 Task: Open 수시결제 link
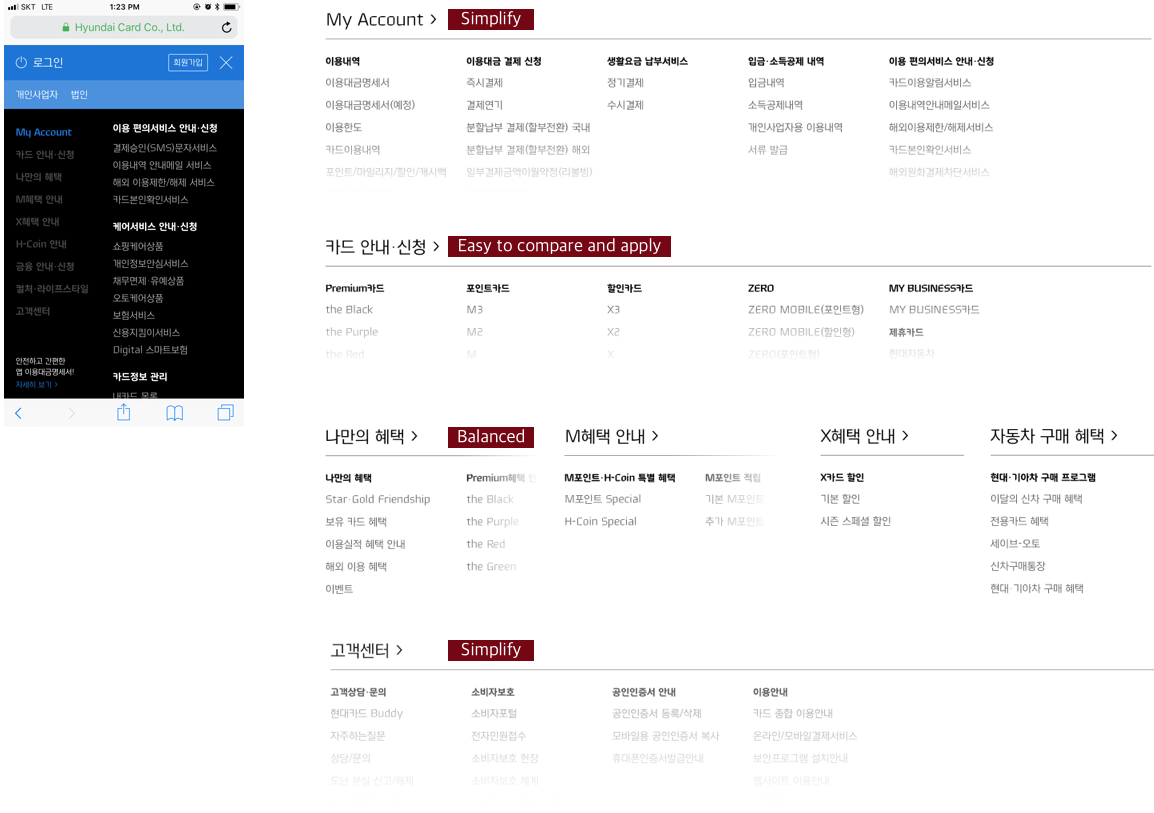(x=625, y=105)
